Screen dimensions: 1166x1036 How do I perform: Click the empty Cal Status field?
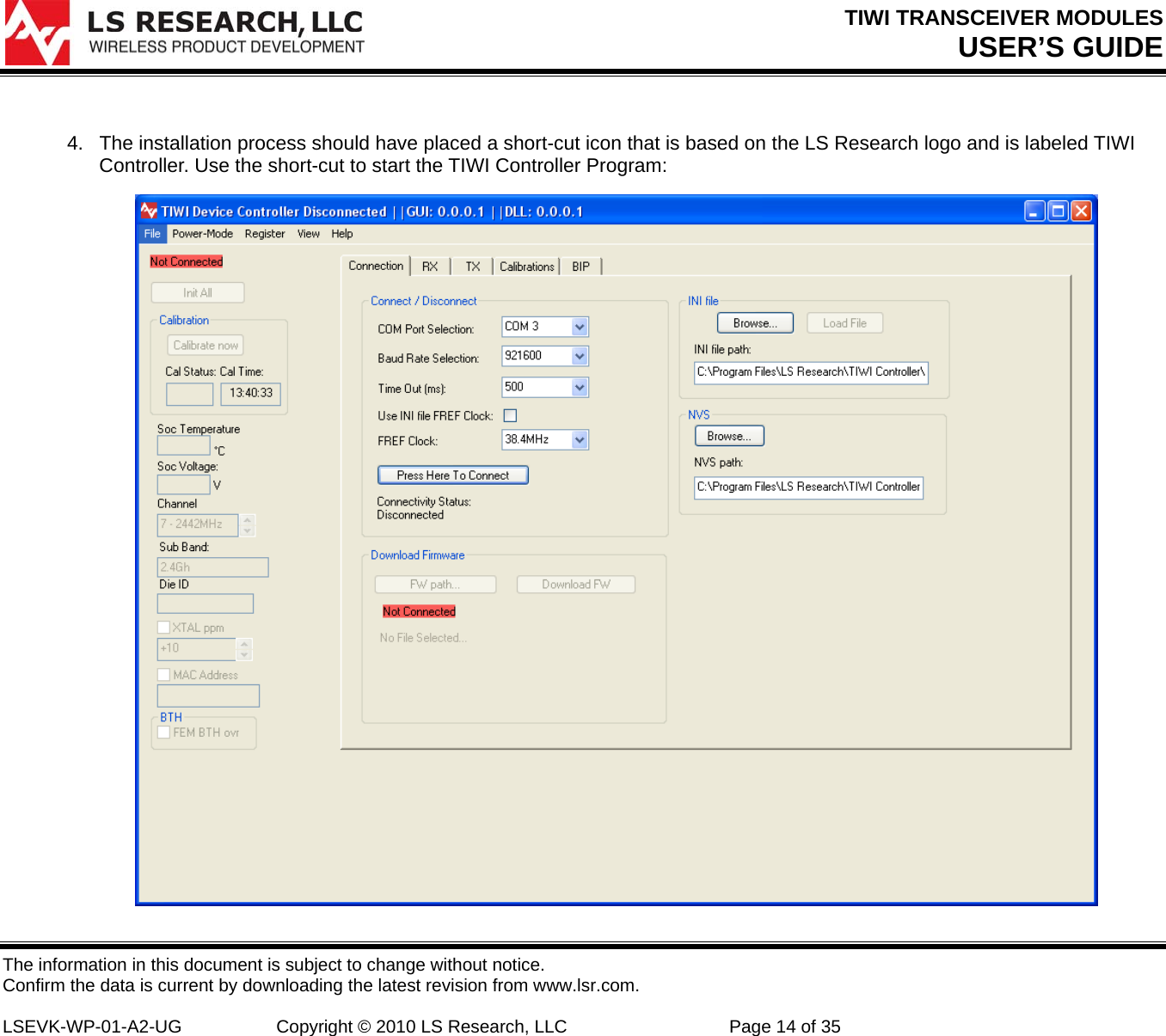coord(189,394)
